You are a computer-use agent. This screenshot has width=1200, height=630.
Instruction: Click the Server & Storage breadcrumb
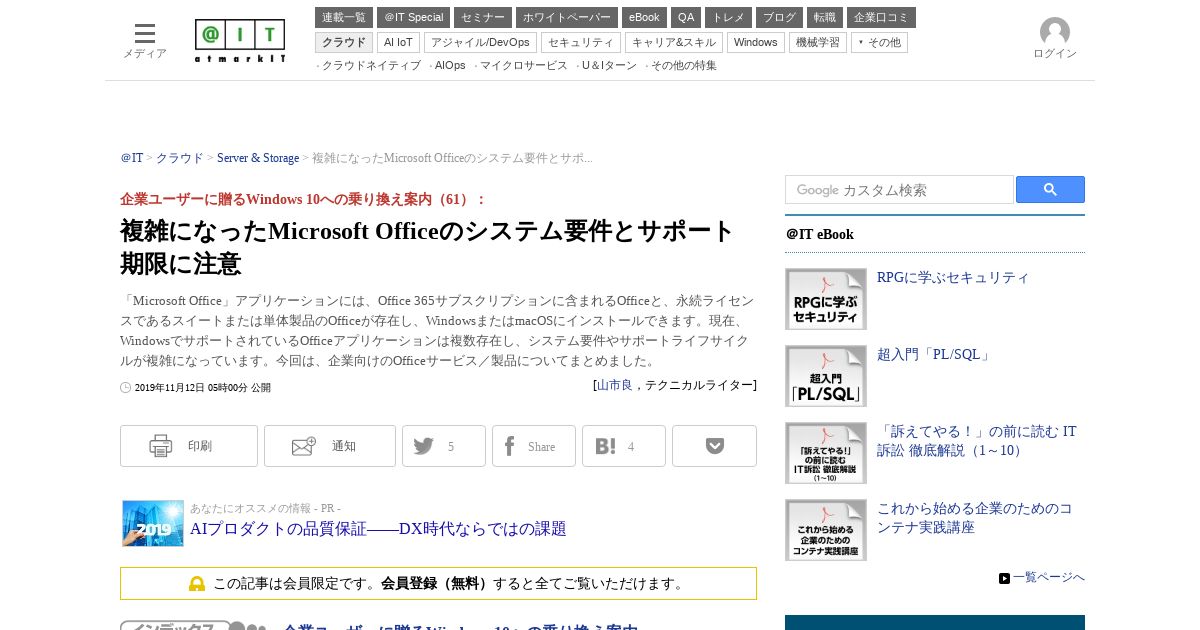[258, 158]
